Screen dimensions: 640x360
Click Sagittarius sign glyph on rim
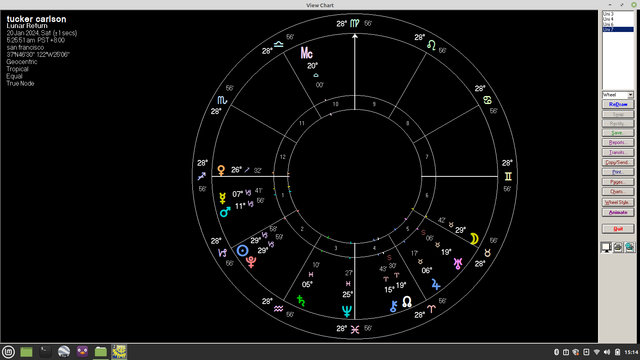pyautogui.click(x=202, y=176)
